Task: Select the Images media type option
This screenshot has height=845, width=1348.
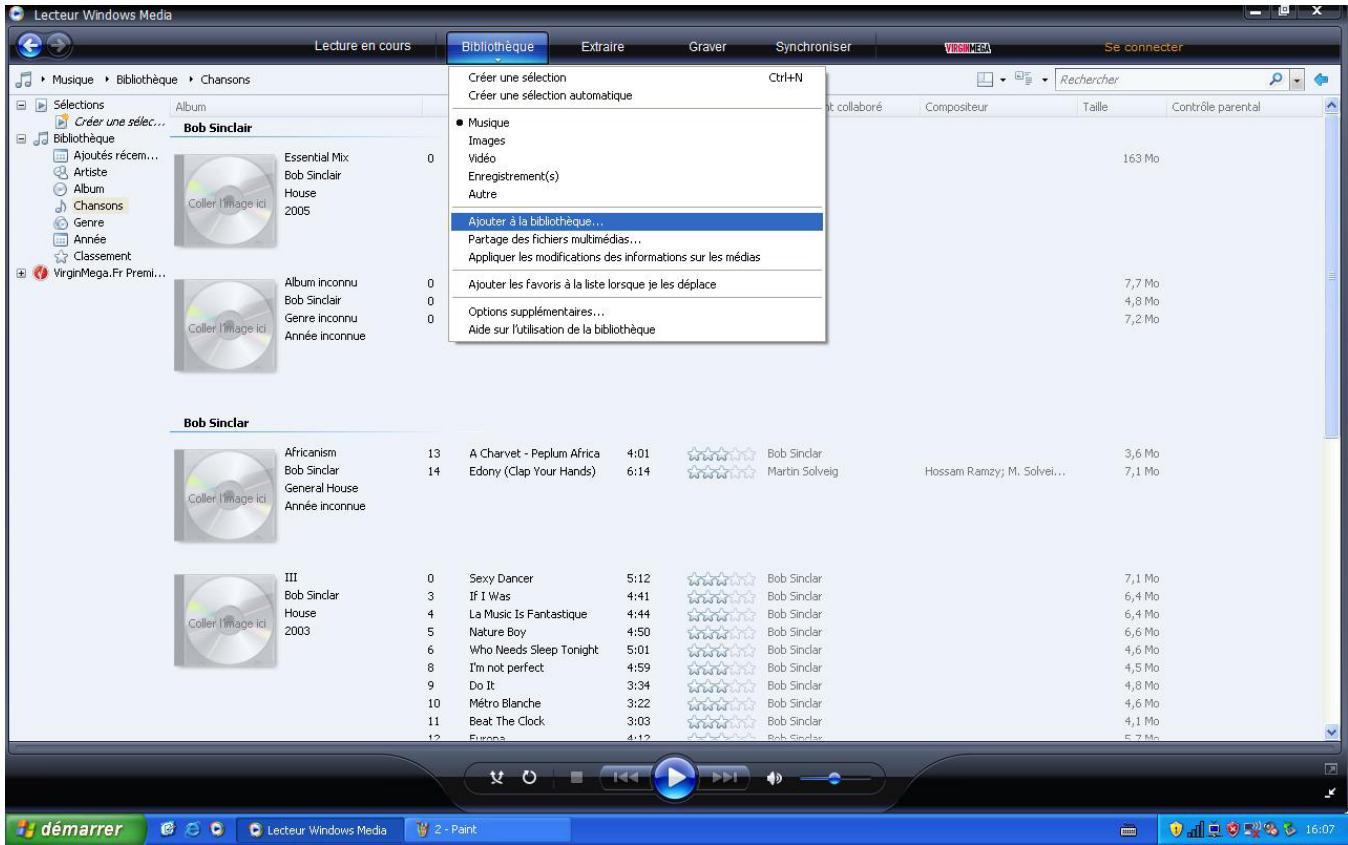Action: [x=637, y=141]
